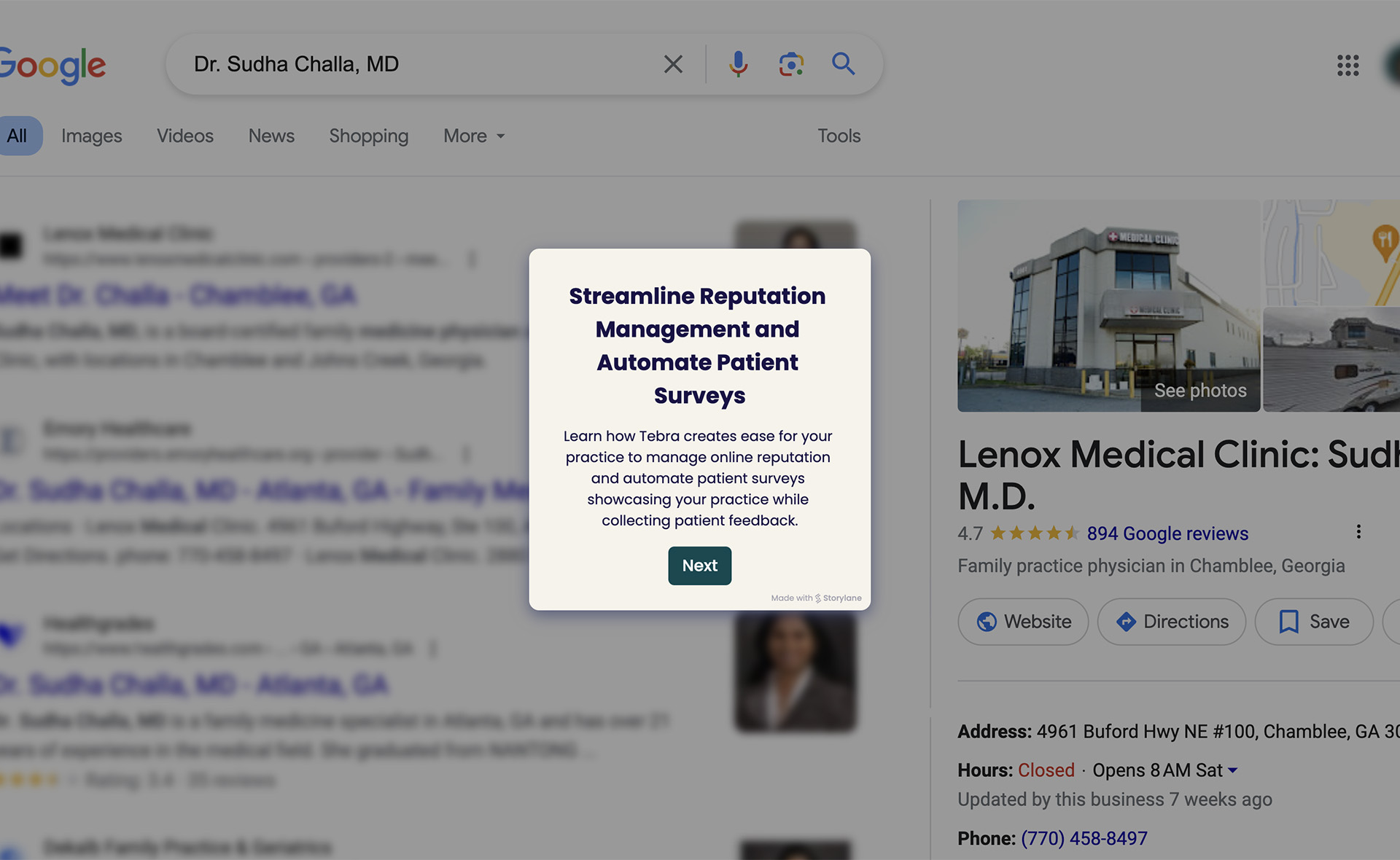Start voice search with the microphone icon

pos(738,64)
